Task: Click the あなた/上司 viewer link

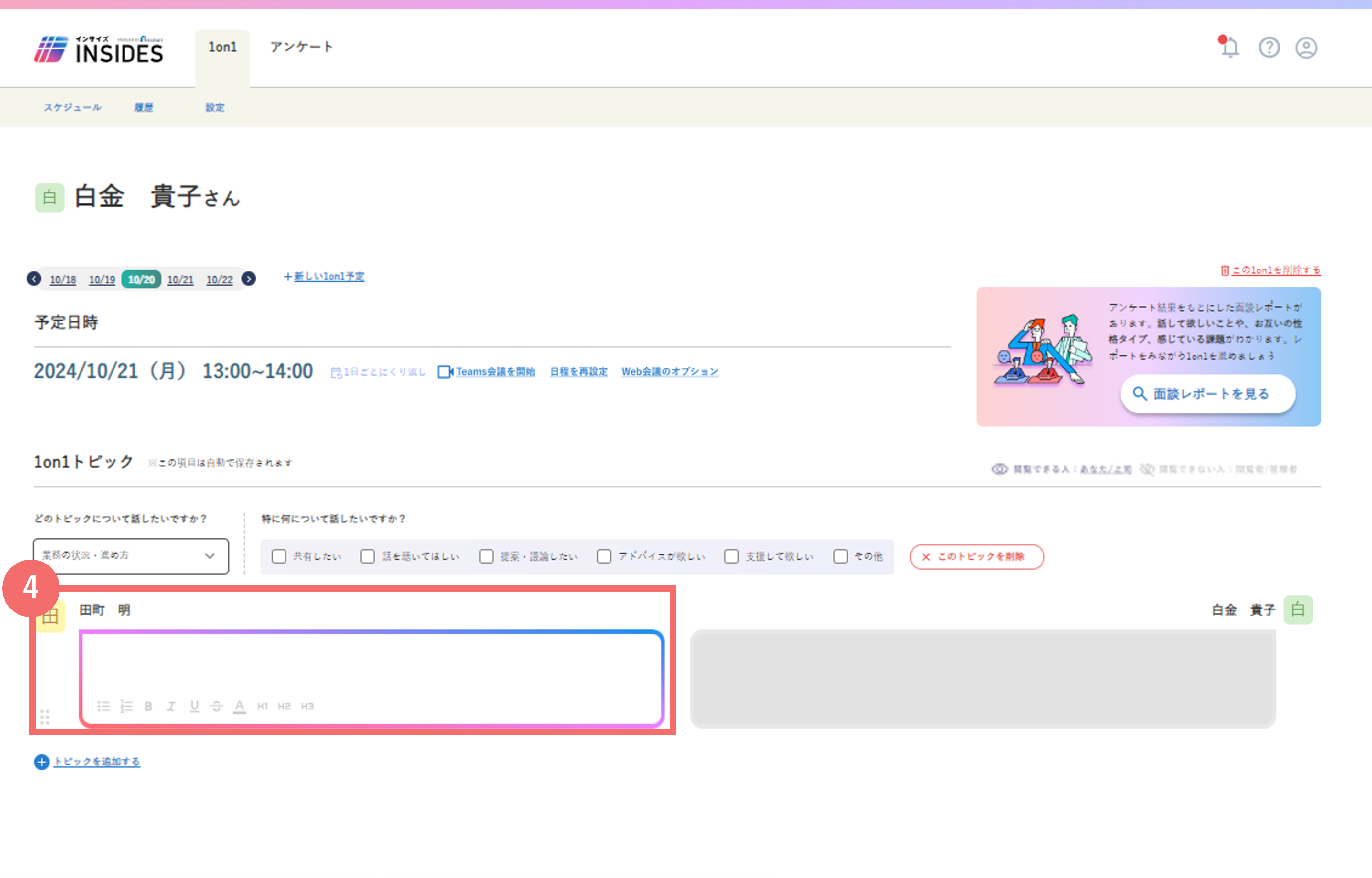Action: [x=1106, y=469]
